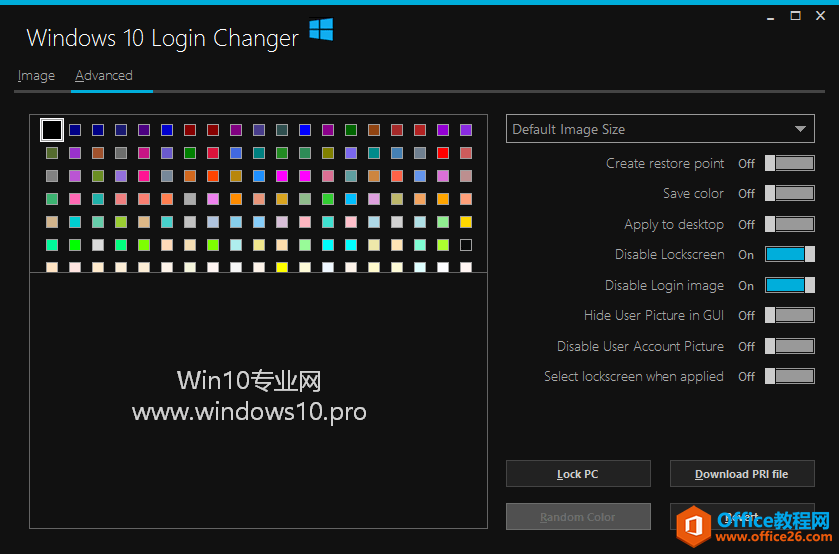Select the indigo swatch in top row
This screenshot has width=839, height=554.
(x=144, y=130)
